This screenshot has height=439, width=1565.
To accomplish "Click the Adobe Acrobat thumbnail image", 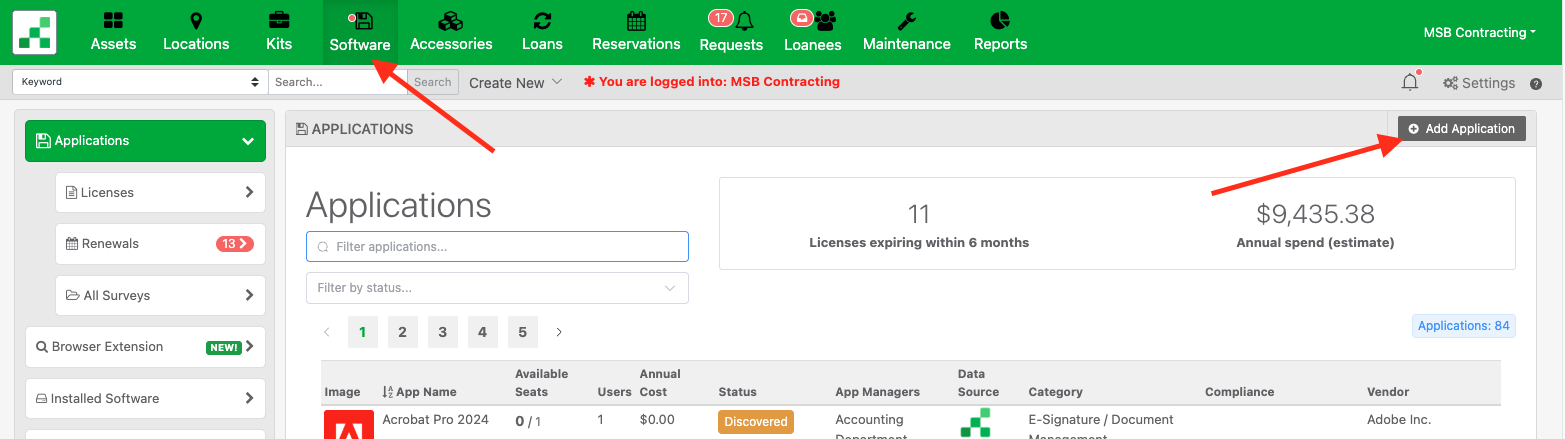I will (x=348, y=424).
